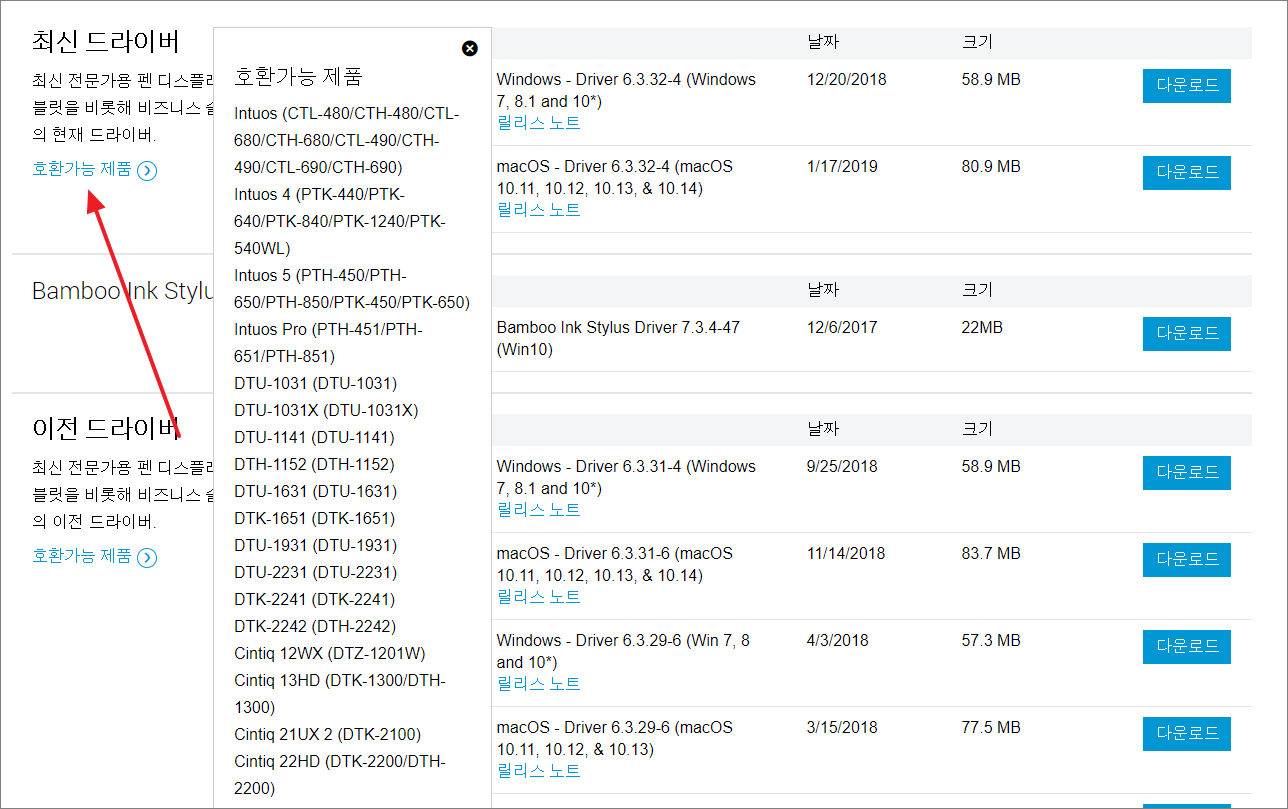This screenshot has height=809, width=1288.
Task: Click the date 12/6/2017
Action: tap(843, 328)
